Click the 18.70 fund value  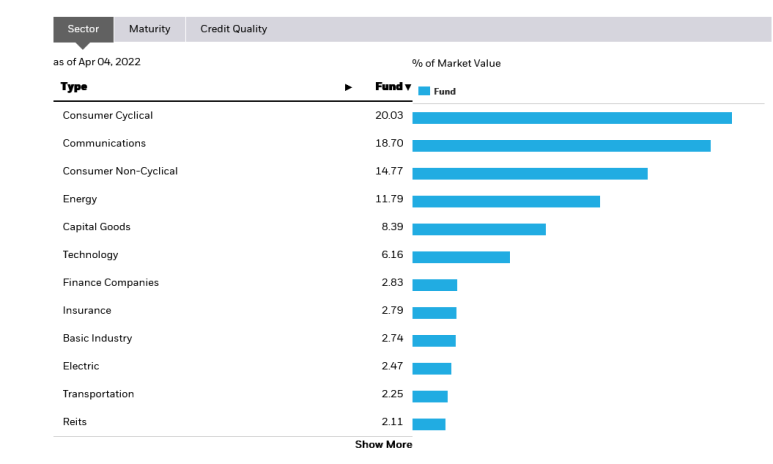click(389, 143)
